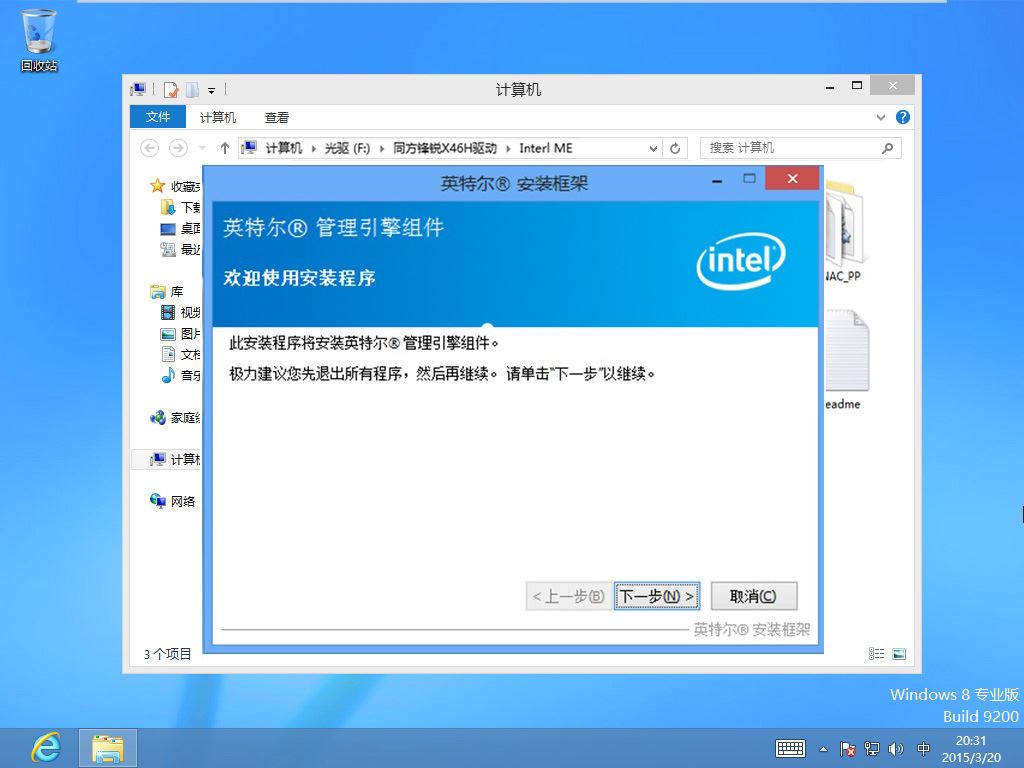Show hidden tray icons arrow
The width and height of the screenshot is (1024, 768).
pos(824,749)
